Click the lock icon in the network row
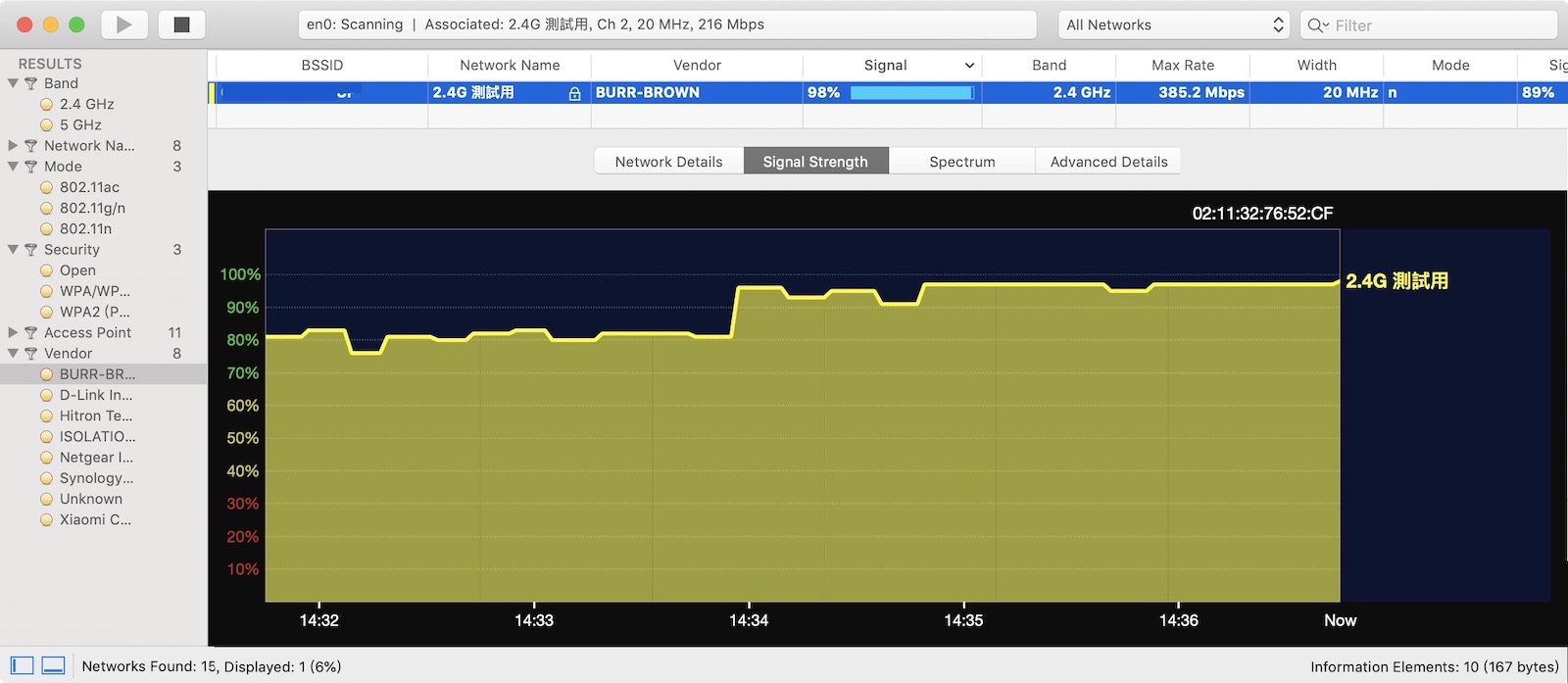The width and height of the screenshot is (1568, 683). coord(574,93)
